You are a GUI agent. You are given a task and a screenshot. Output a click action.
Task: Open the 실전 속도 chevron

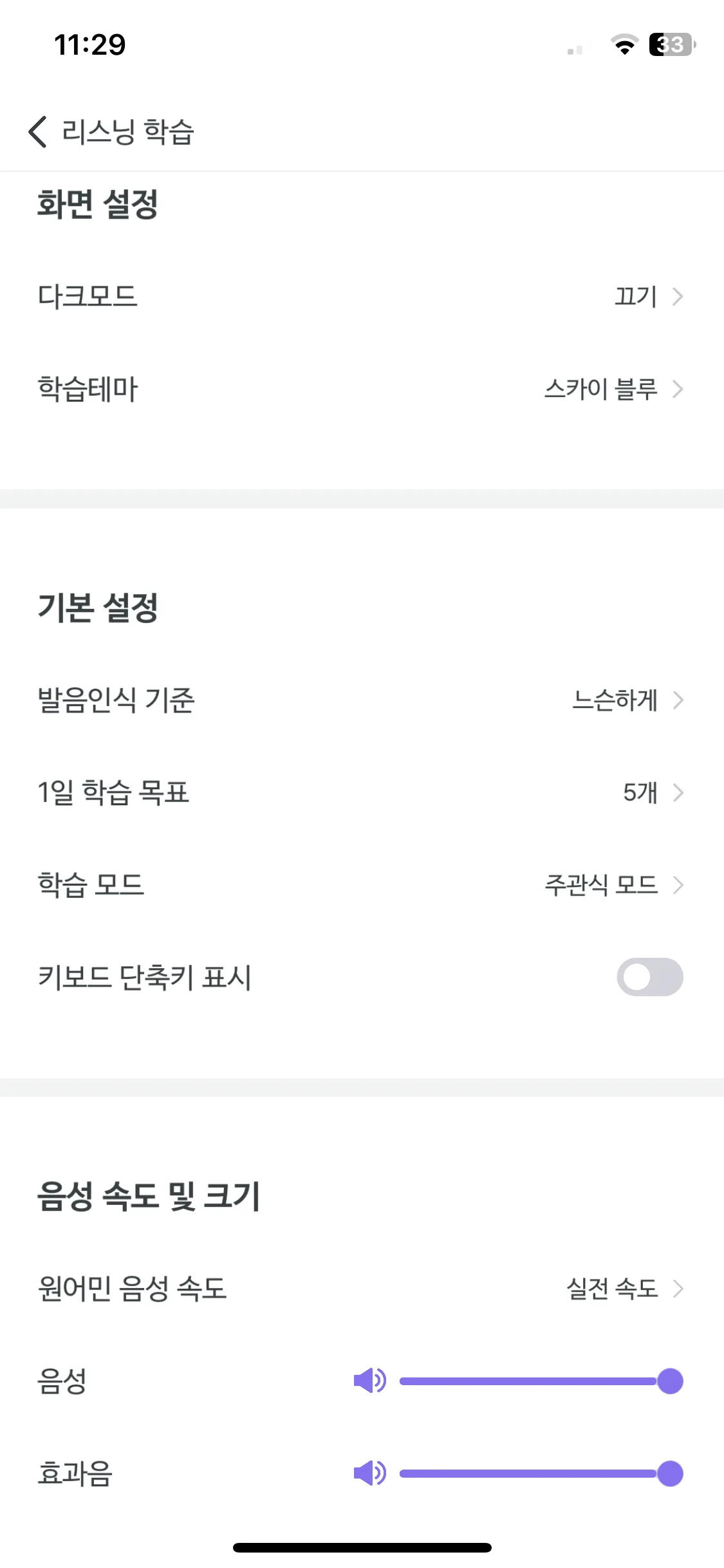[x=677, y=1289]
